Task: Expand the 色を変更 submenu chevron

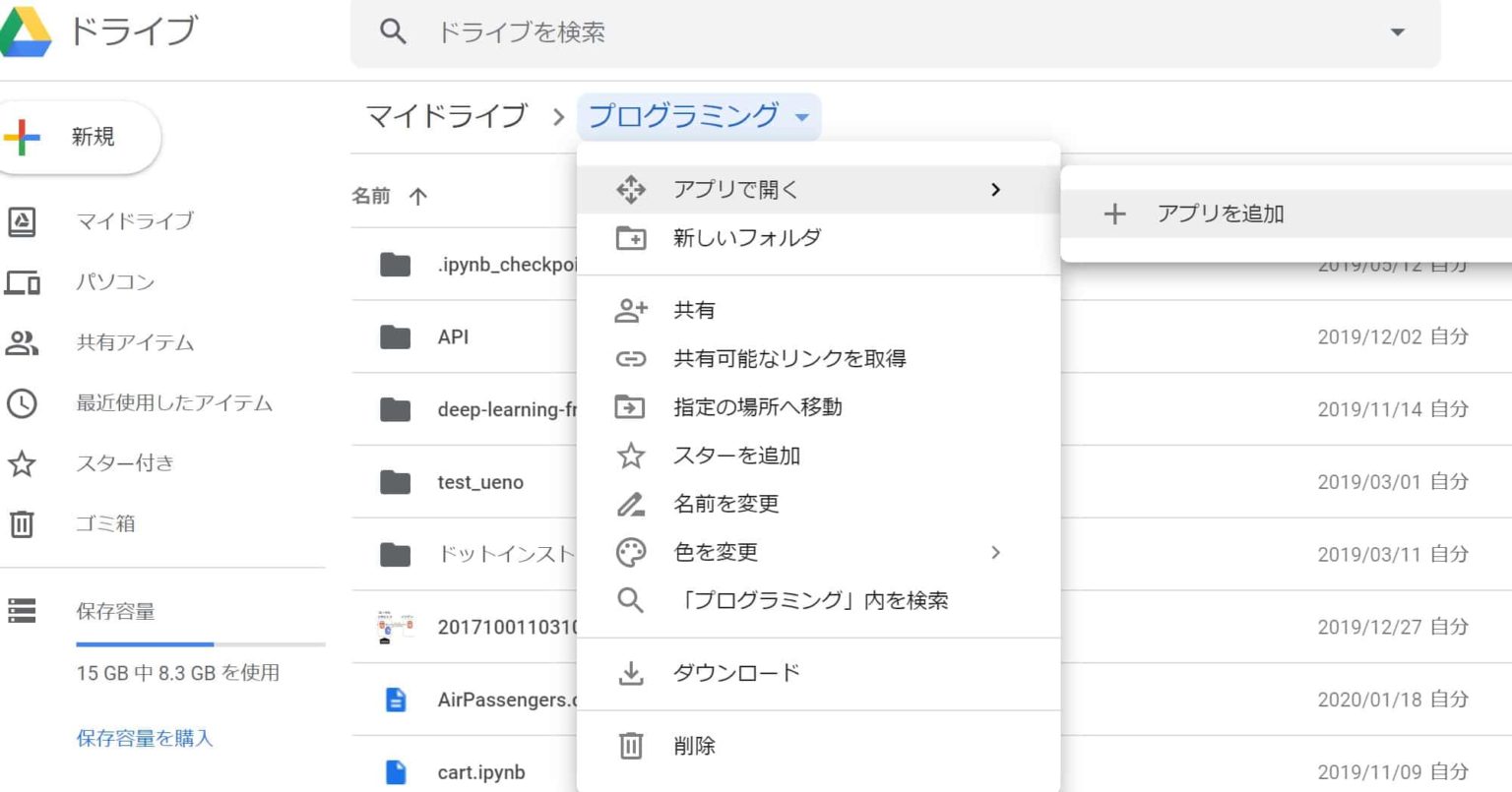Action: tap(997, 553)
